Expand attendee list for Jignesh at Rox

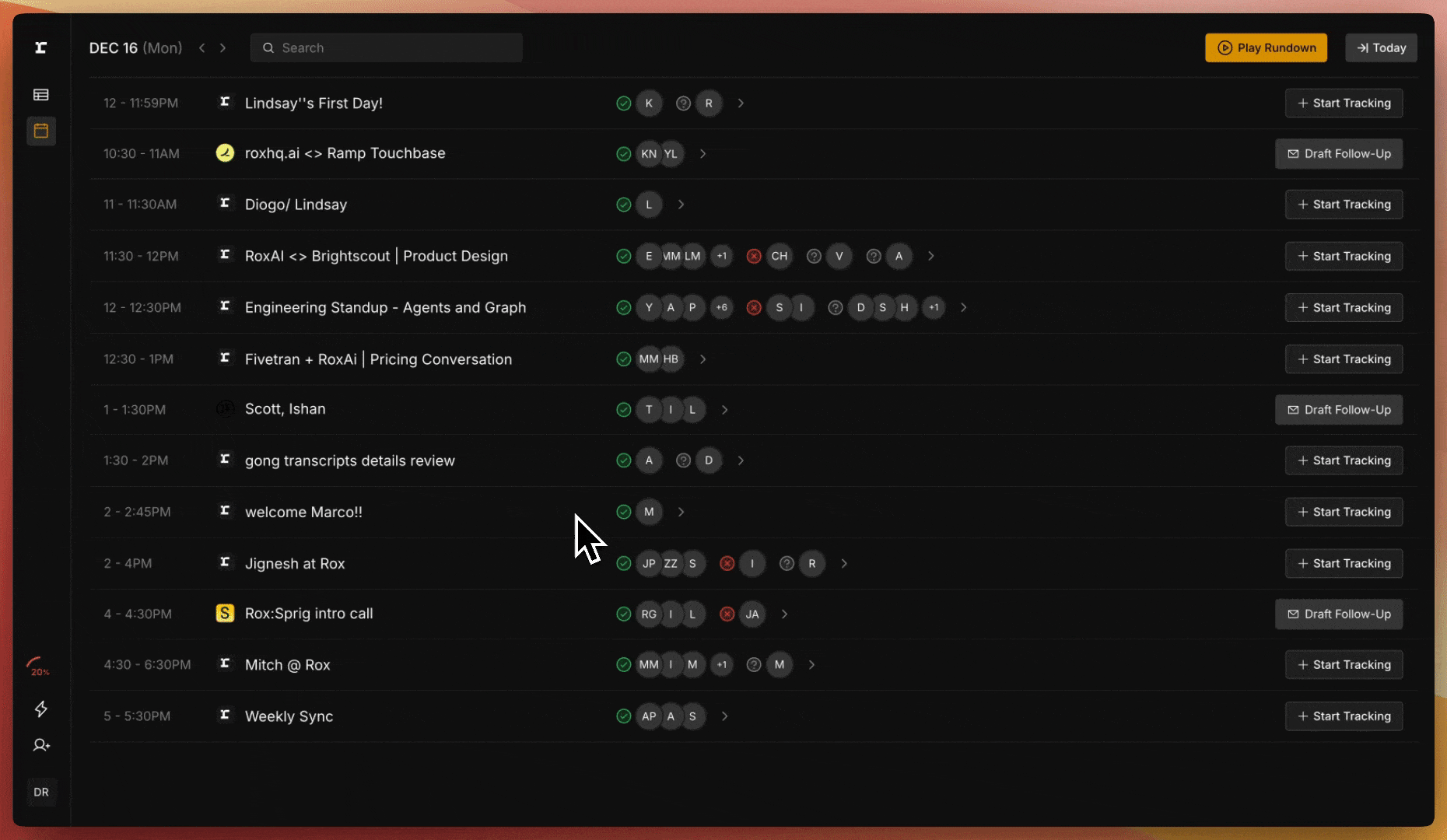click(x=844, y=564)
